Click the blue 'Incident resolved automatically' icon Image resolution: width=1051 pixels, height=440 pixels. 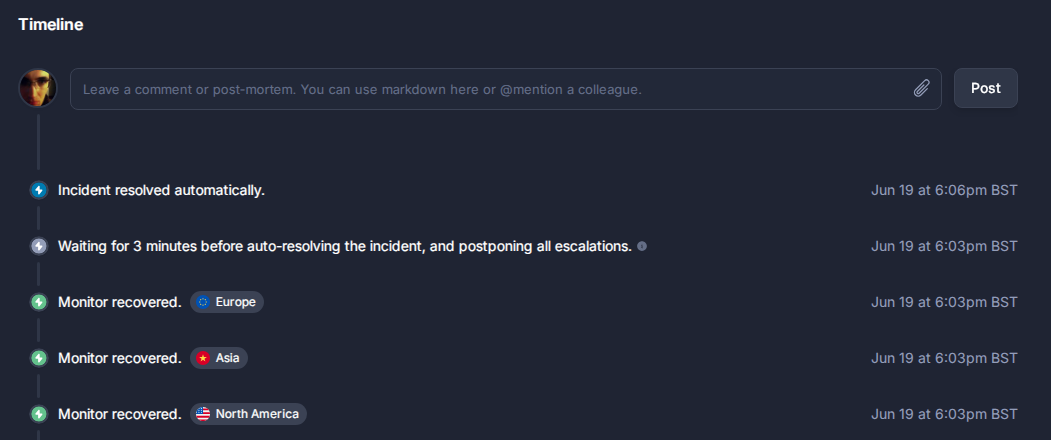(x=39, y=190)
